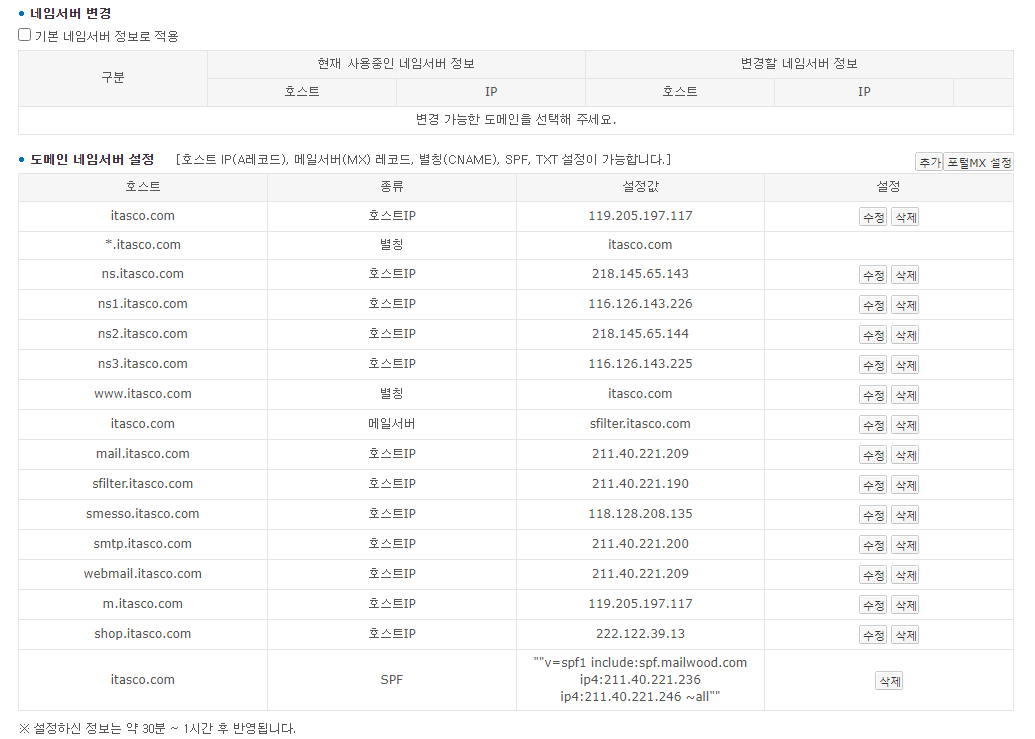
Task: Delete the 메일서버 record for itasco.com
Action: (905, 425)
